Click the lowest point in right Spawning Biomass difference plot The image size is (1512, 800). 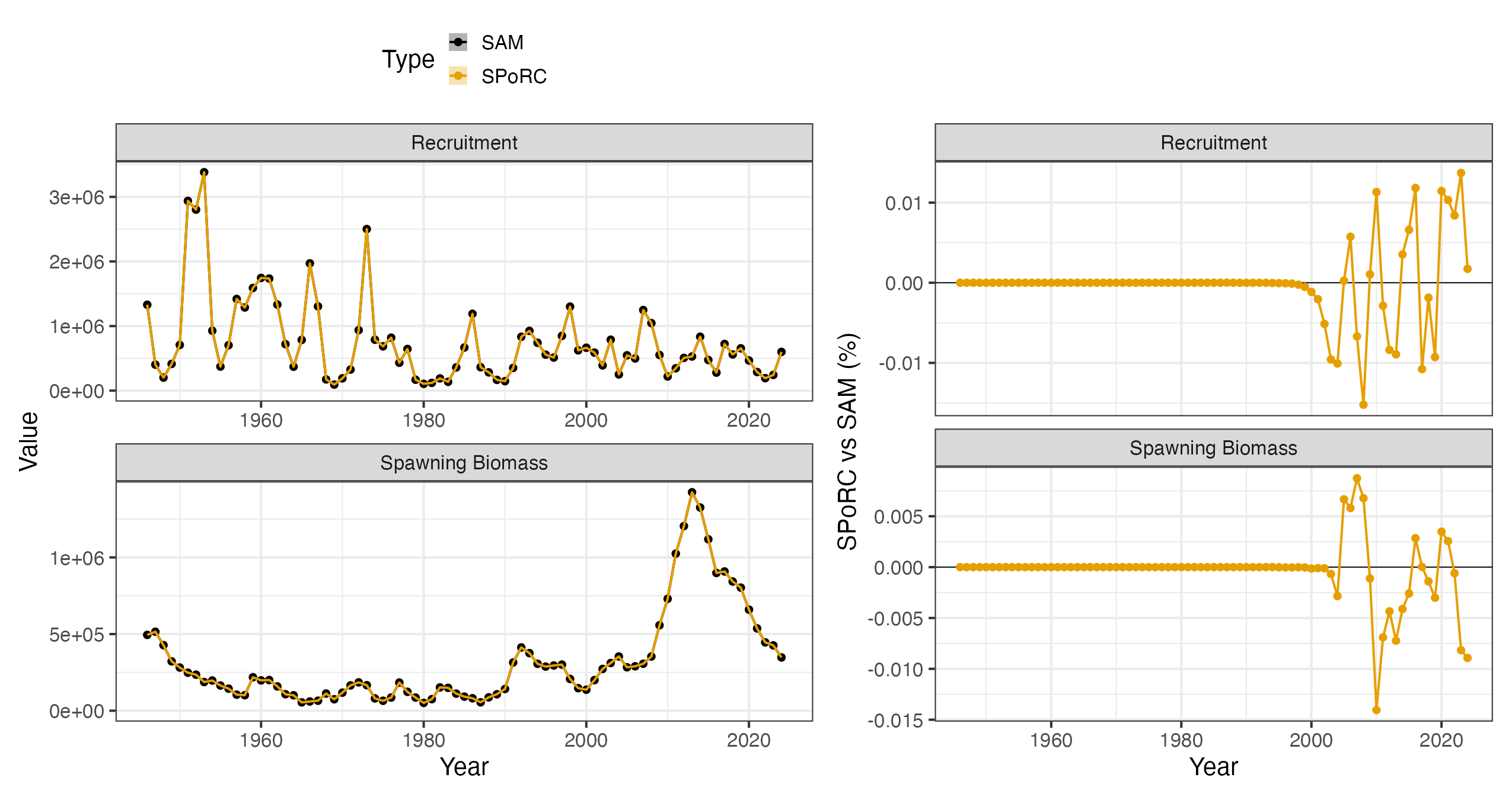(1376, 710)
